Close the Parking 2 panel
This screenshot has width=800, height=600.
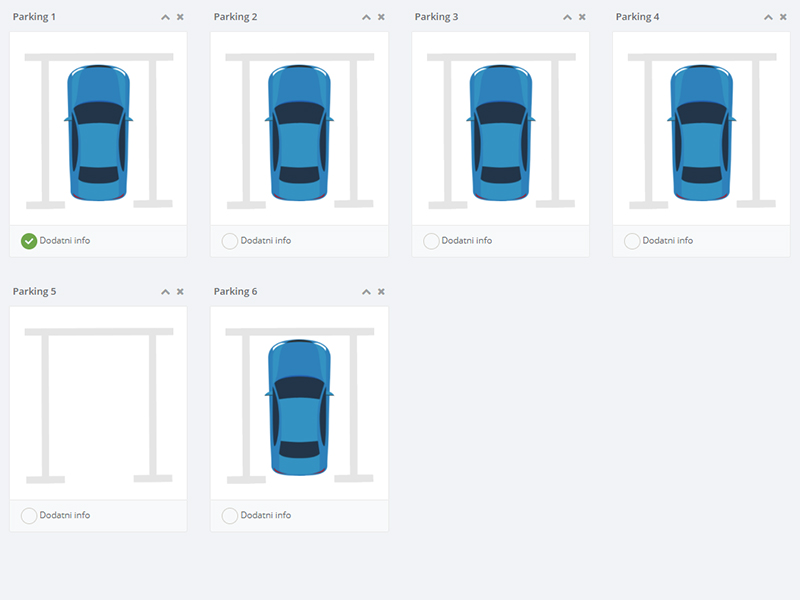[x=381, y=17]
